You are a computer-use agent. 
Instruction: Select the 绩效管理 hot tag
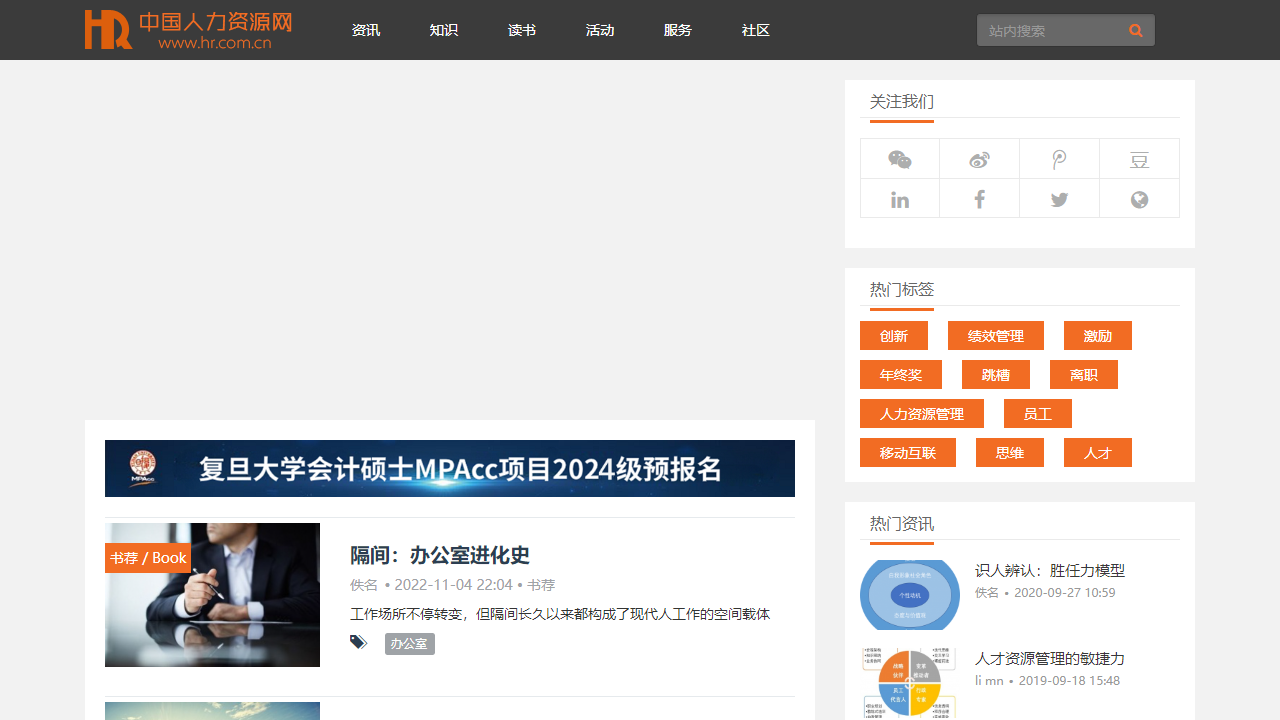pyautogui.click(x=995, y=336)
